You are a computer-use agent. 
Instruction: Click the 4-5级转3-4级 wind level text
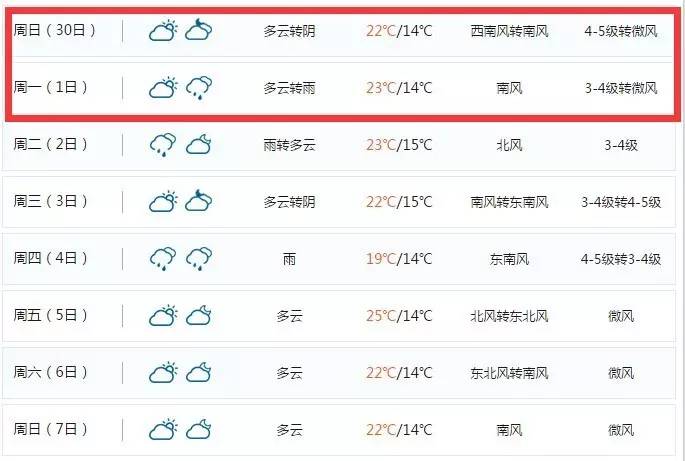(x=621, y=259)
